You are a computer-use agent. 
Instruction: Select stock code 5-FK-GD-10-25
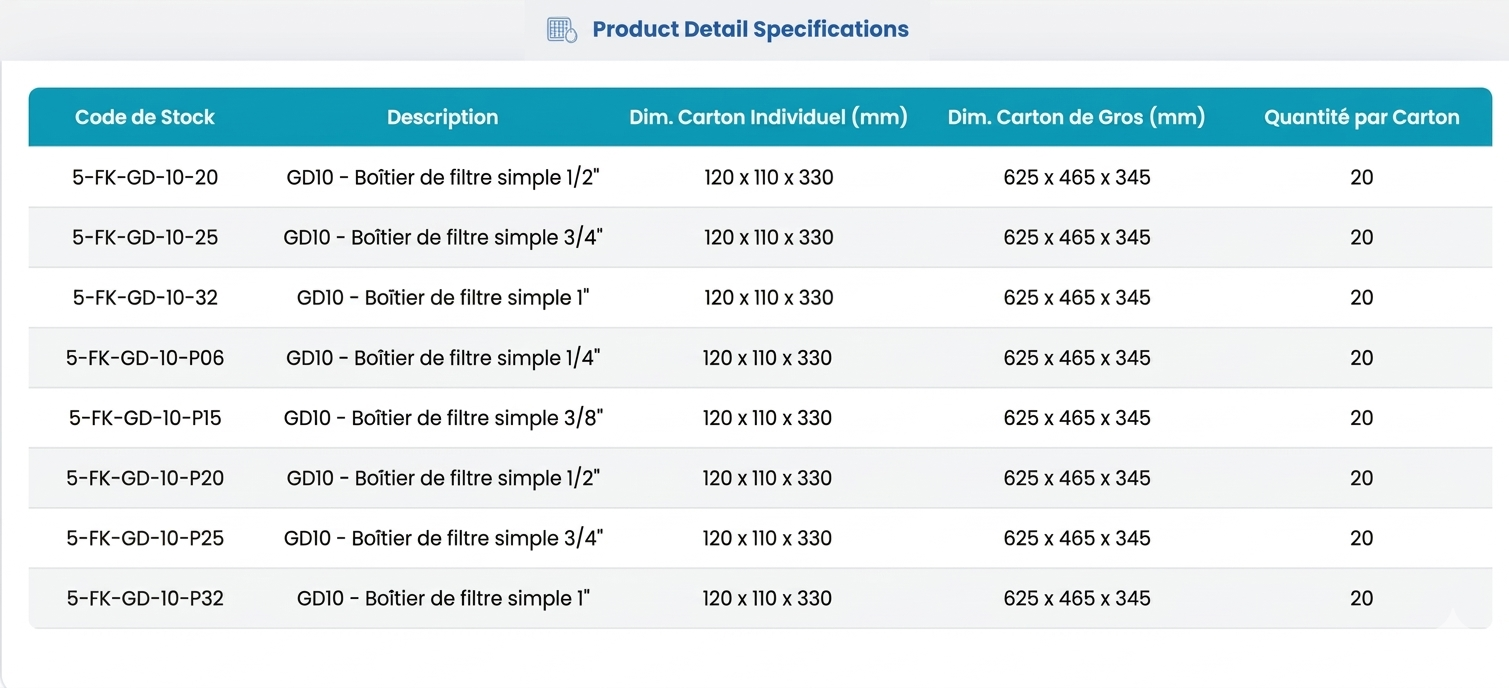(x=145, y=238)
